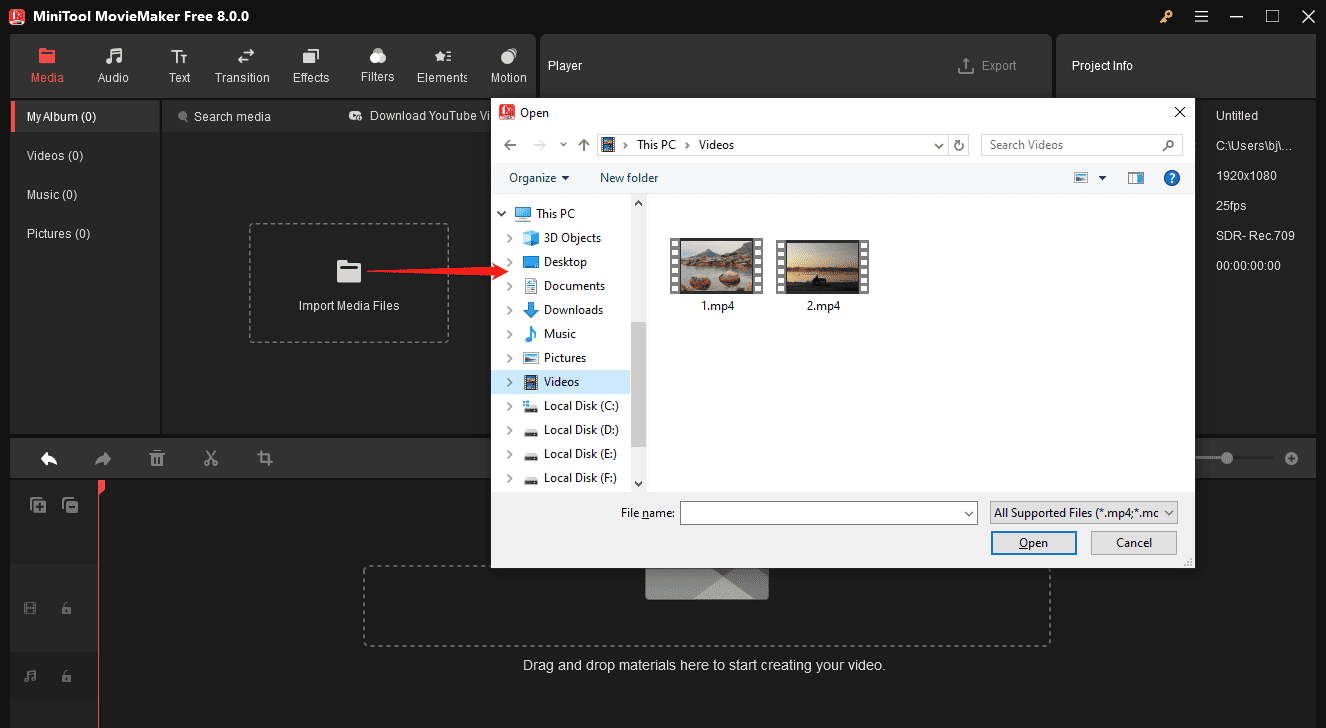
Task: Expand the This PC tree item
Action: pos(501,213)
